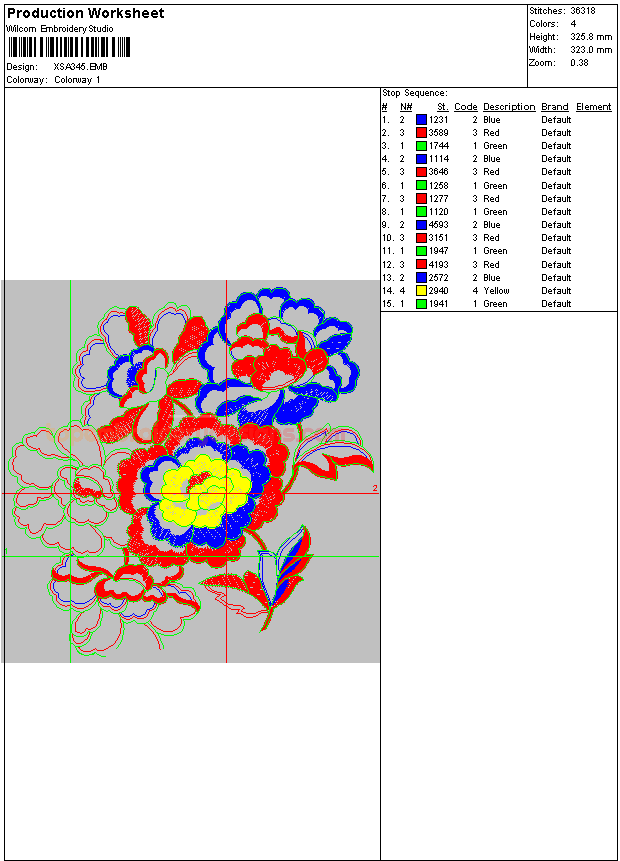Click stitch count '1941' in row 15
This screenshot has width=620, height=861.
(x=438, y=304)
